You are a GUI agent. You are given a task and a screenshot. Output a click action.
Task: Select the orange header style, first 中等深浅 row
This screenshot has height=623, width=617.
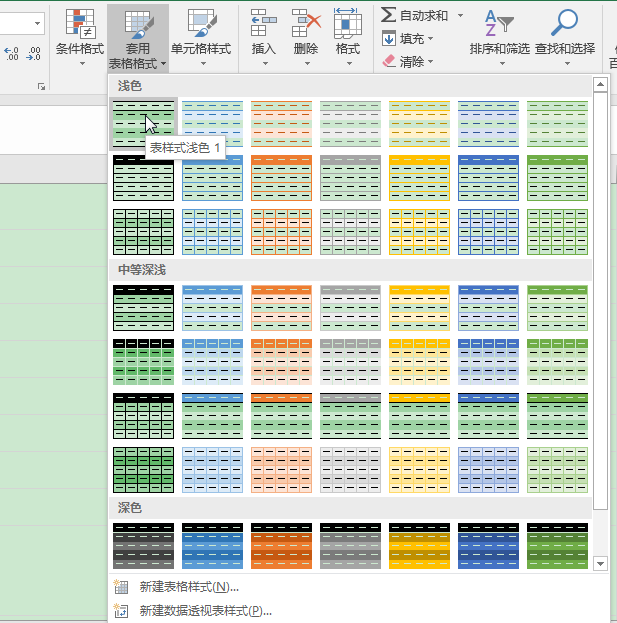click(x=281, y=308)
